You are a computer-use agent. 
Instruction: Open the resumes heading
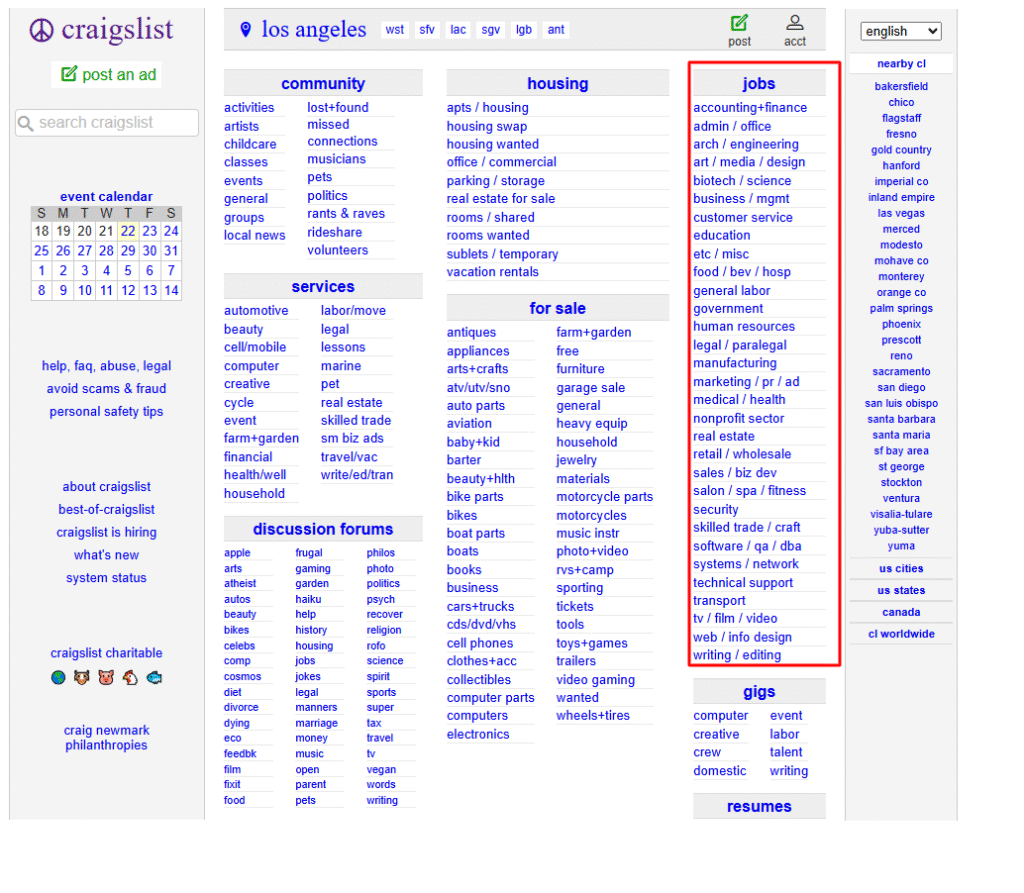coord(759,807)
